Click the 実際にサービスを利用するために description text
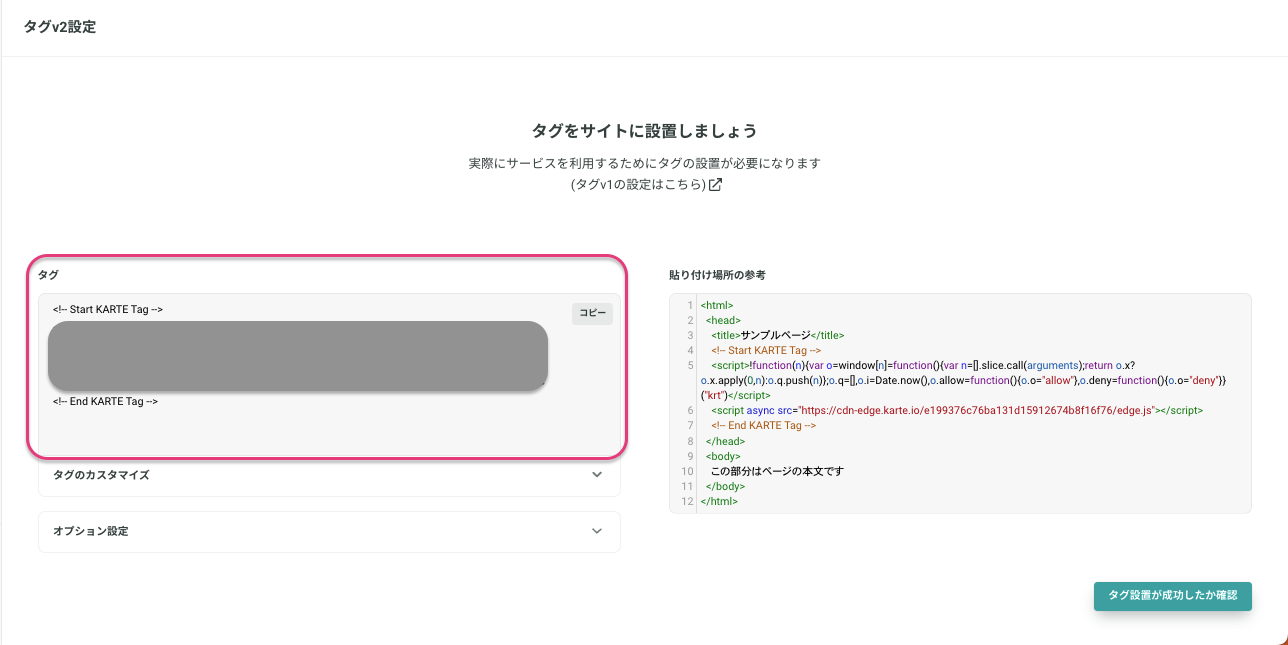 pos(644,163)
